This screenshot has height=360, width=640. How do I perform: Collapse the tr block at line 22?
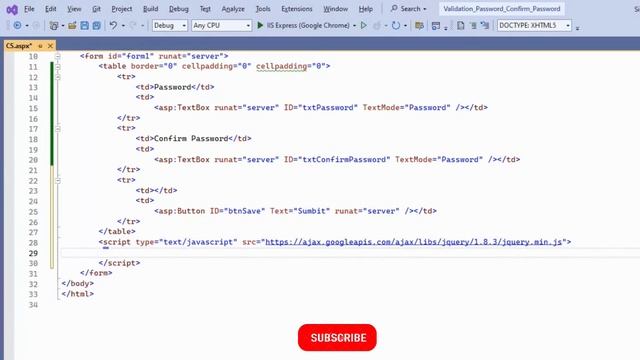[58, 180]
